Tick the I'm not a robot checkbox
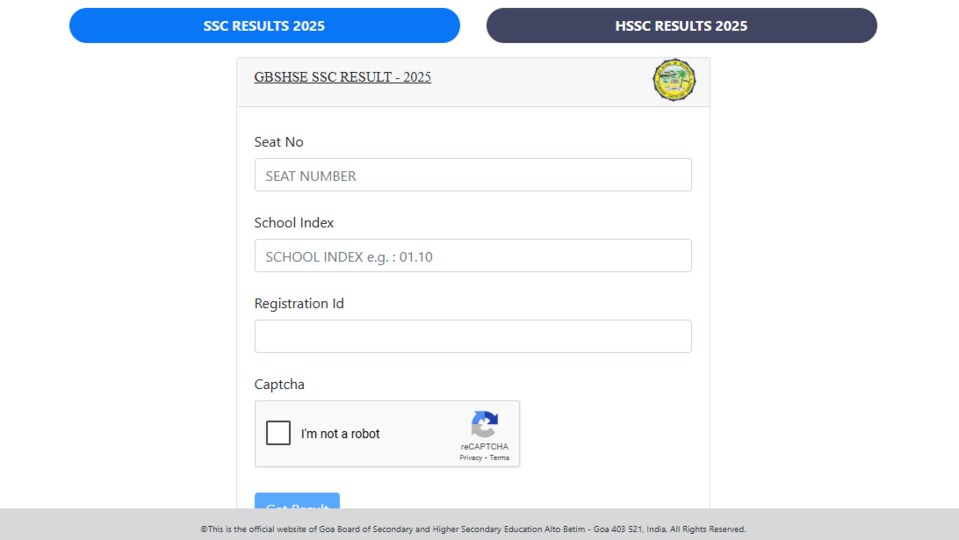Screen dimensions: 959x540 278,433
